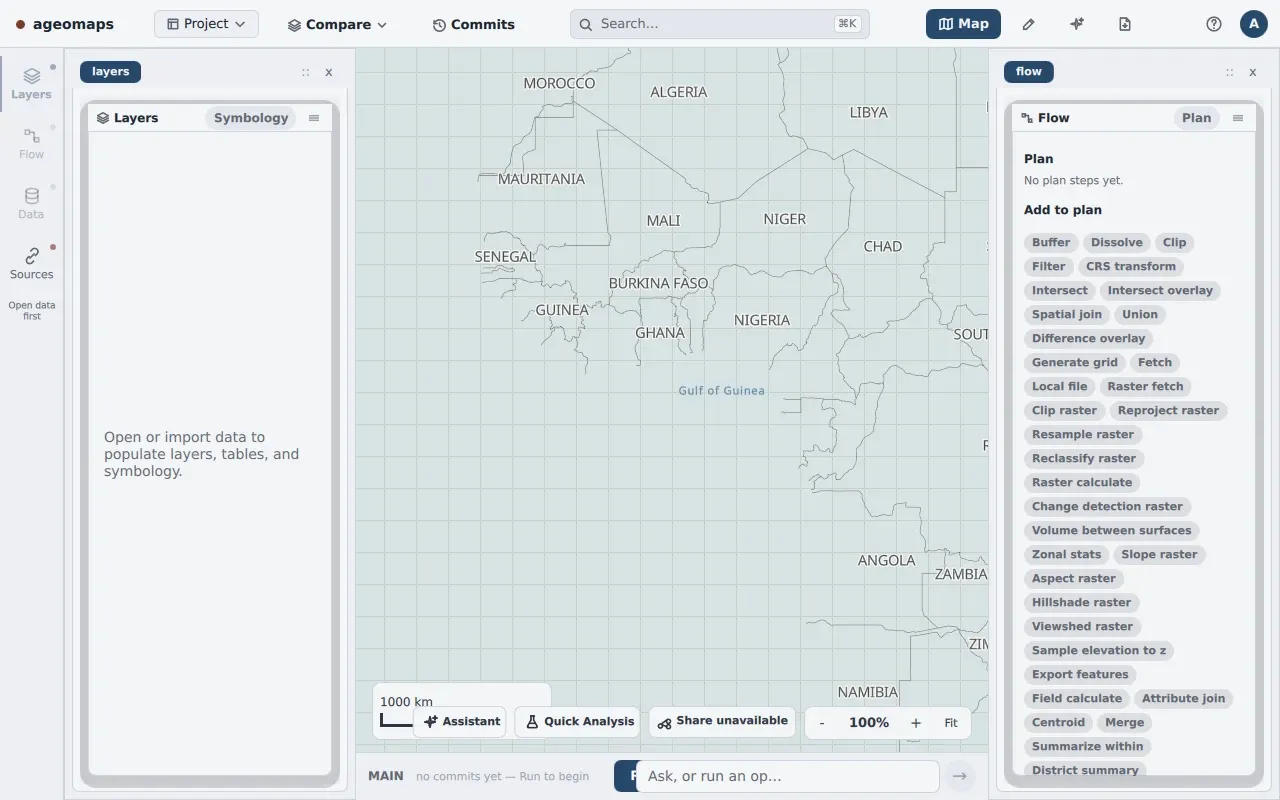Zoom in with the plus button
This screenshot has height=800, width=1280.
tap(916, 723)
